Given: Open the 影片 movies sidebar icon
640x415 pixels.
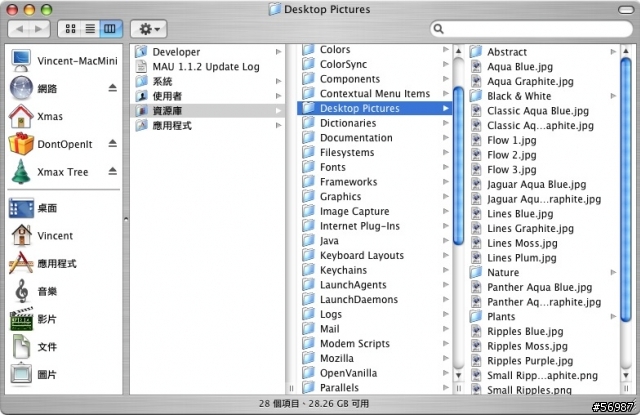Looking at the screenshot, I should 21,319.
